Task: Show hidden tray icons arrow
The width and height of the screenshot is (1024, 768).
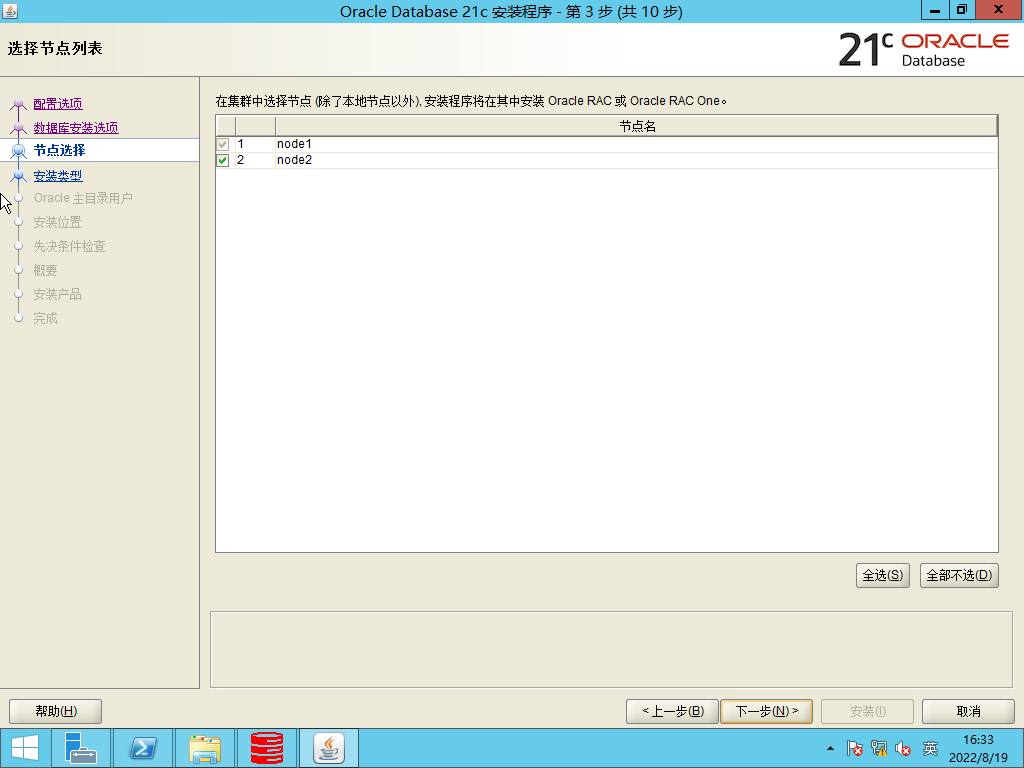Action: (830, 748)
